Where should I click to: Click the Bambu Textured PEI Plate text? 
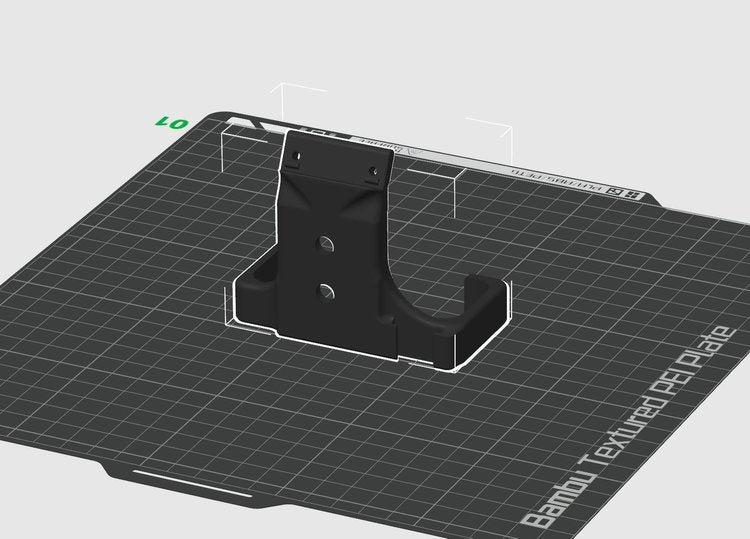pyautogui.click(x=643, y=427)
